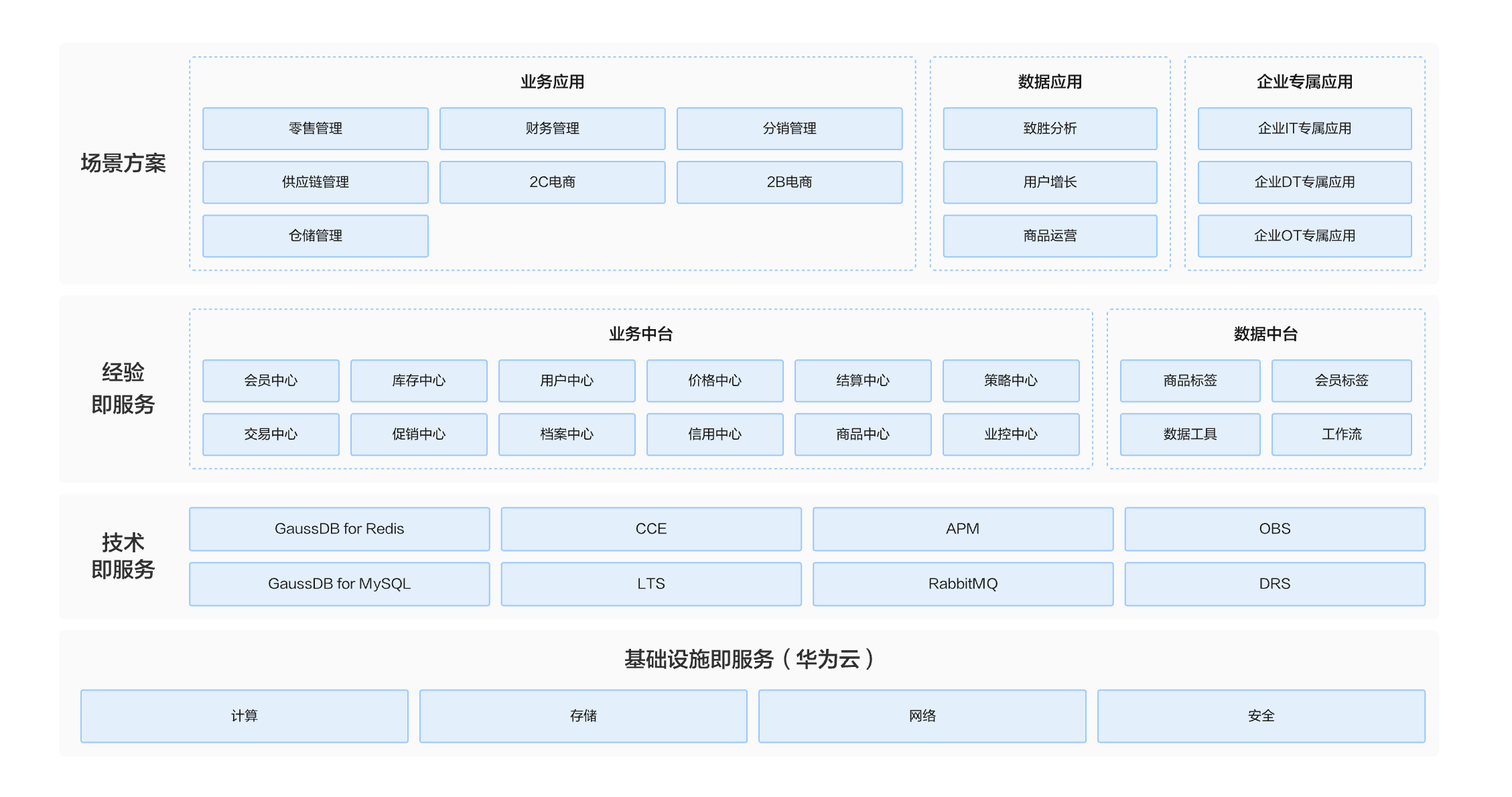The height and width of the screenshot is (797, 1512).
Task: Select the OBS service block
Action: (x=1274, y=529)
